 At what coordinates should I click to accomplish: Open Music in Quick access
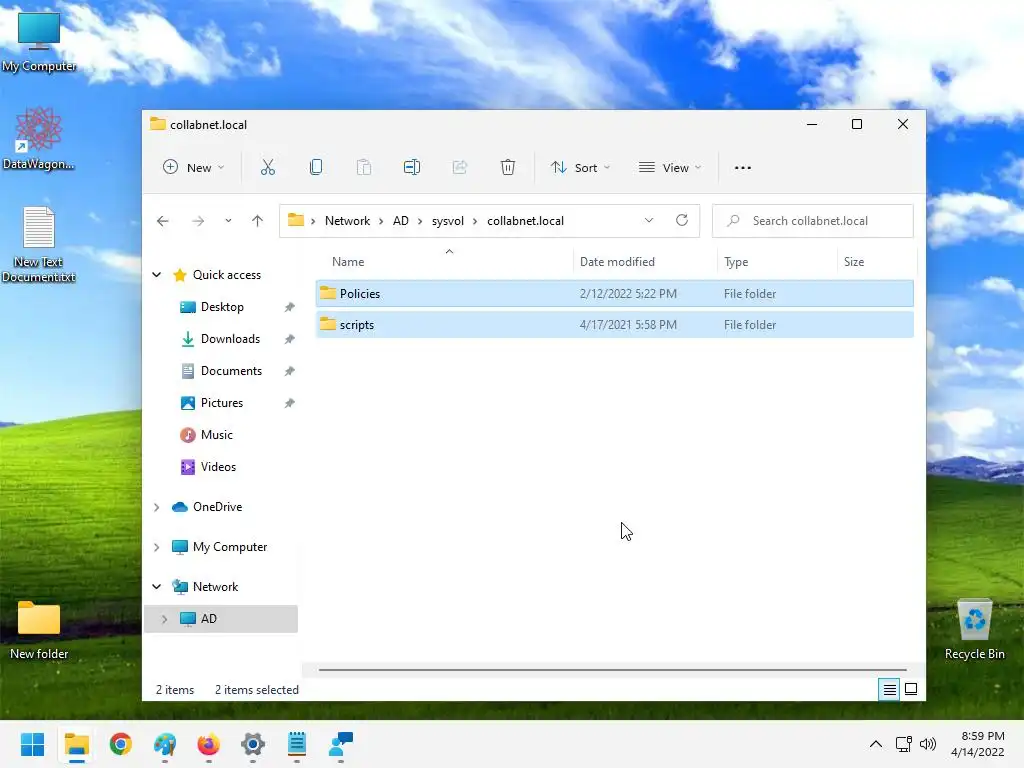216,435
